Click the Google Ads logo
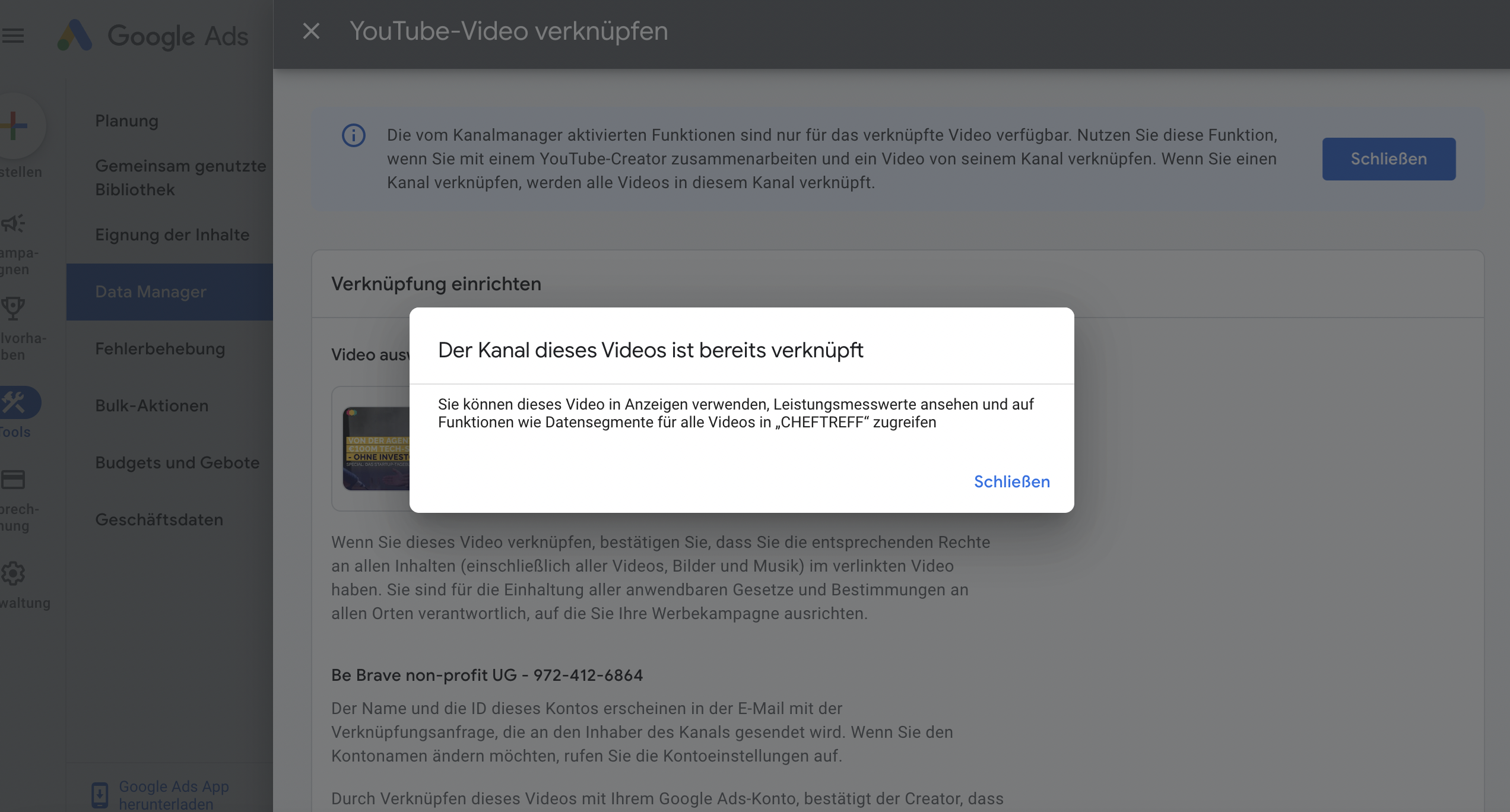Viewport: 1510px width, 812px height. [x=75, y=36]
